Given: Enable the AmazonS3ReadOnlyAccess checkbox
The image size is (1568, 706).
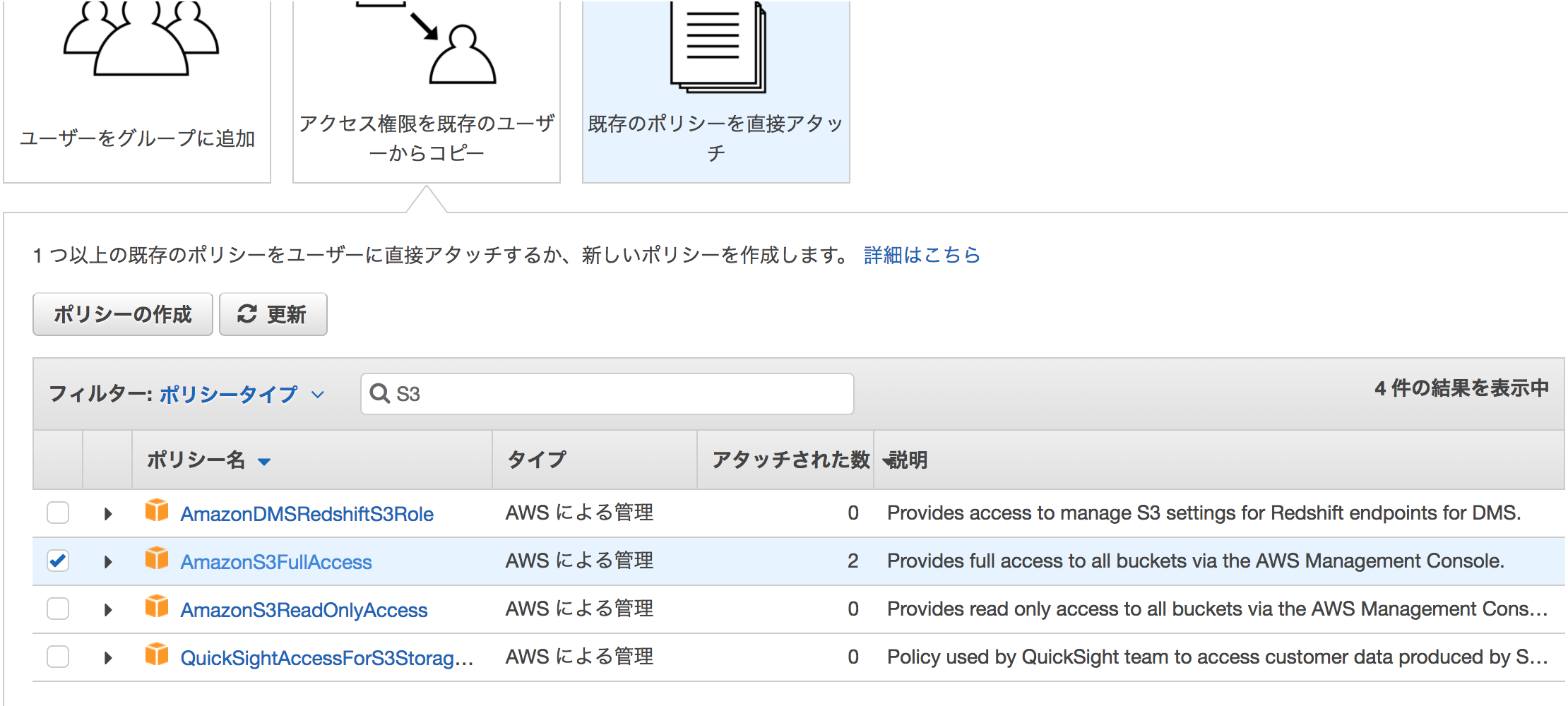Looking at the screenshot, I should click(58, 609).
